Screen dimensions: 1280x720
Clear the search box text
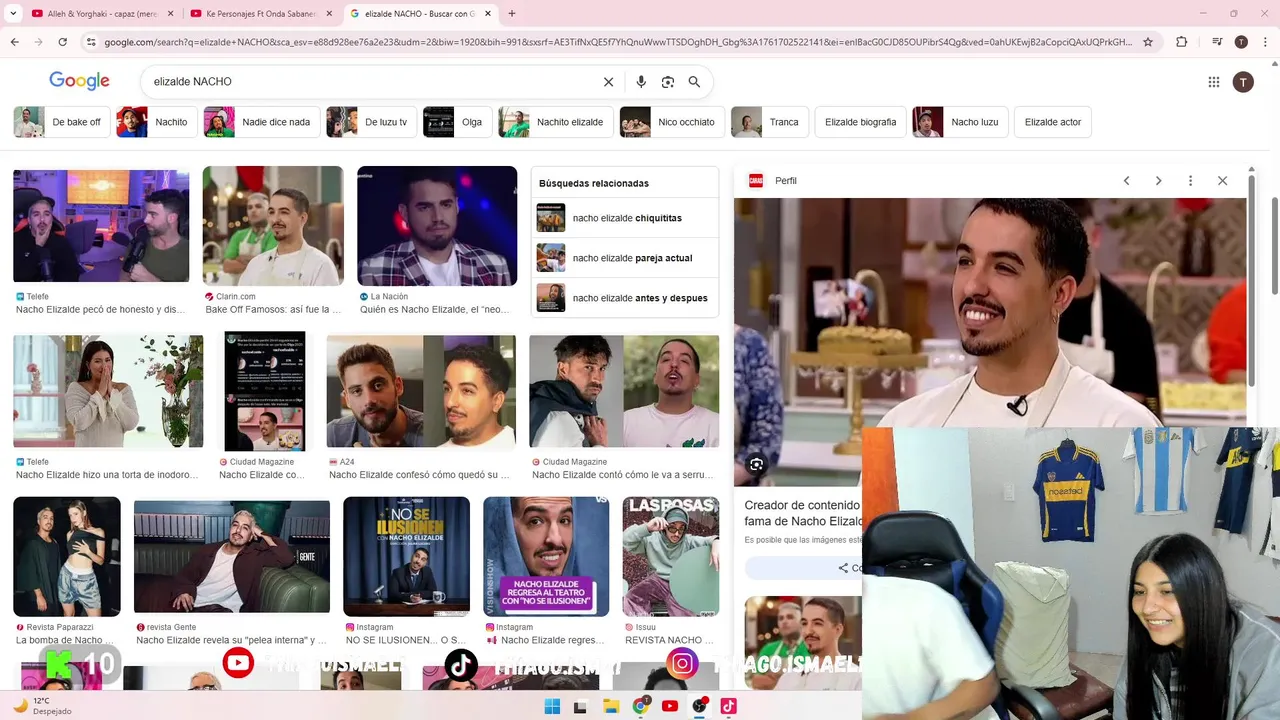click(x=608, y=82)
